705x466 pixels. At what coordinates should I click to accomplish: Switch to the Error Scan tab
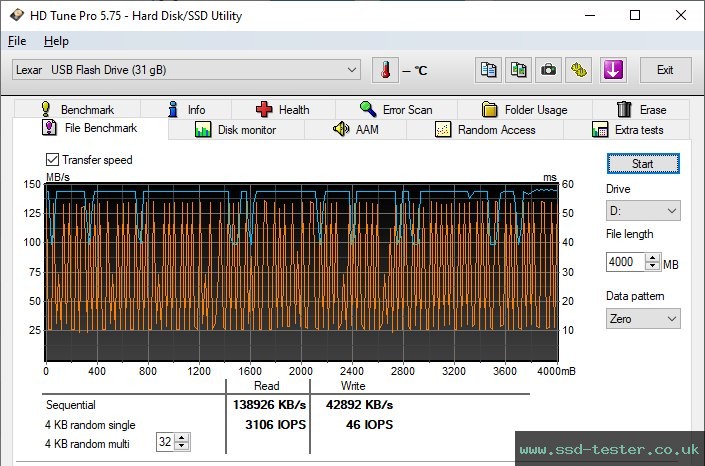coord(396,109)
